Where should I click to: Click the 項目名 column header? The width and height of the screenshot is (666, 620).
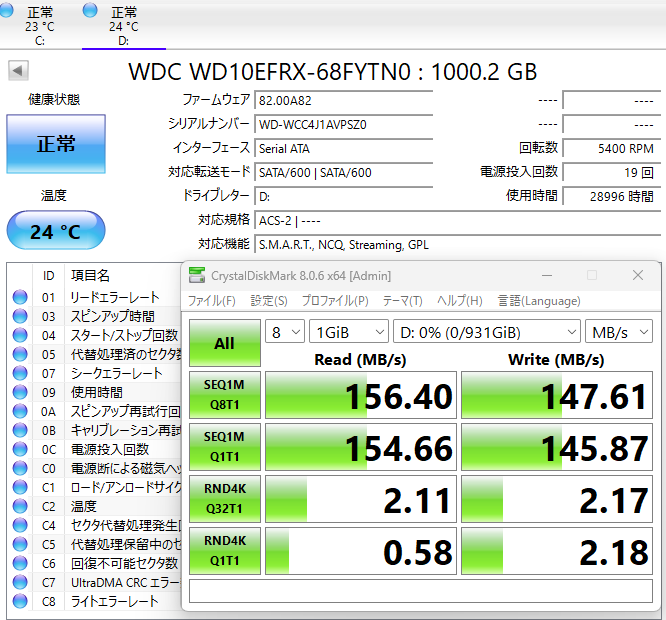coord(90,276)
